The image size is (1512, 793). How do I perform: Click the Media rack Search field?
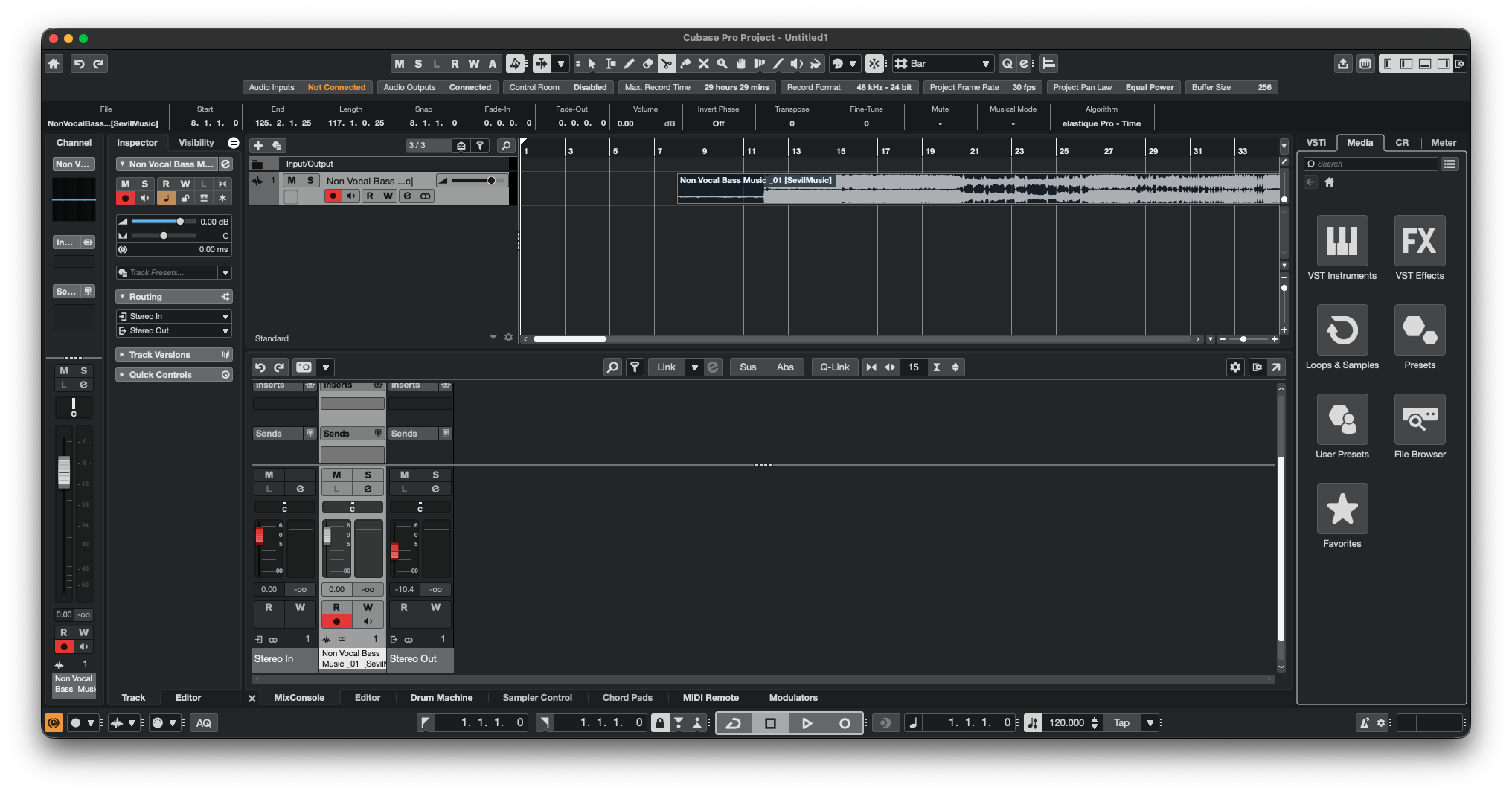[x=1371, y=164]
